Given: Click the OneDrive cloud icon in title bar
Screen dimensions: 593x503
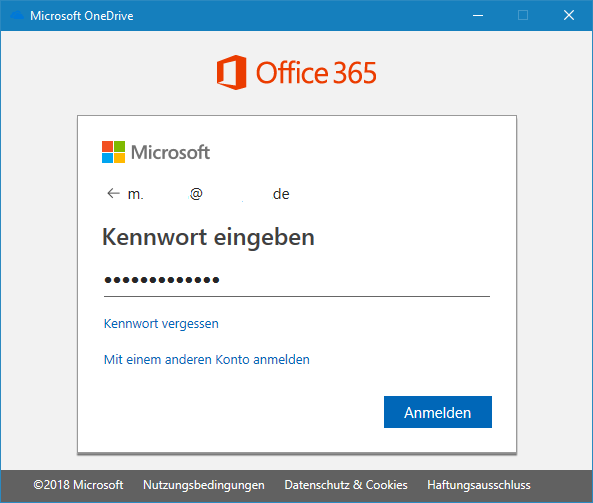Looking at the screenshot, I should pyautogui.click(x=17, y=16).
